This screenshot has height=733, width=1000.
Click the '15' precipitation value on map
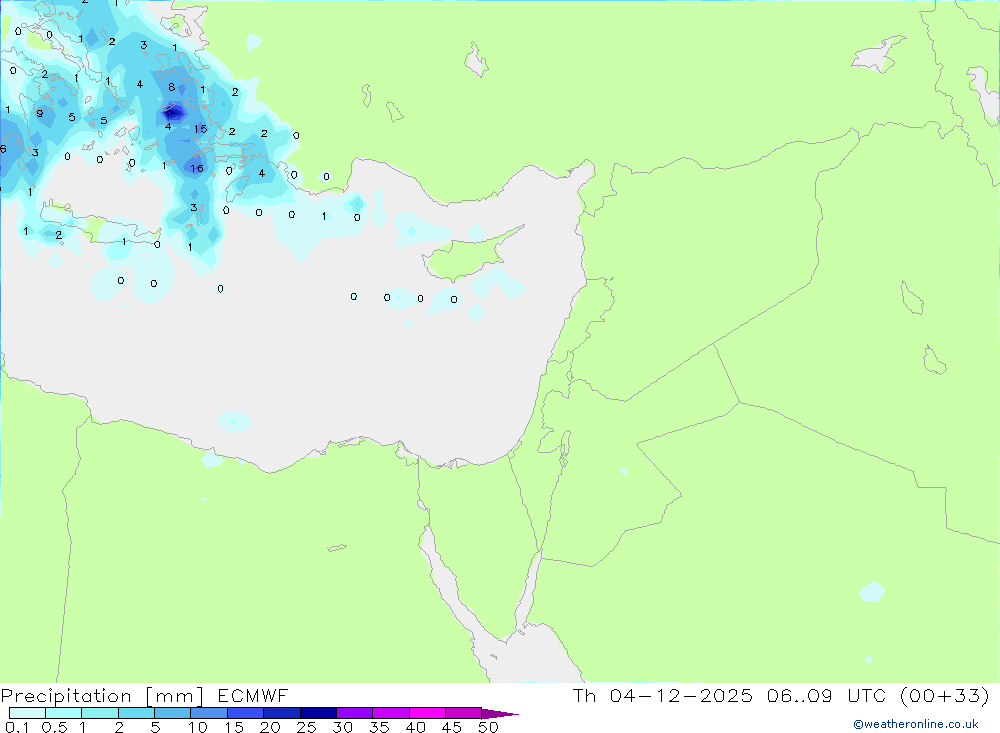(201, 129)
